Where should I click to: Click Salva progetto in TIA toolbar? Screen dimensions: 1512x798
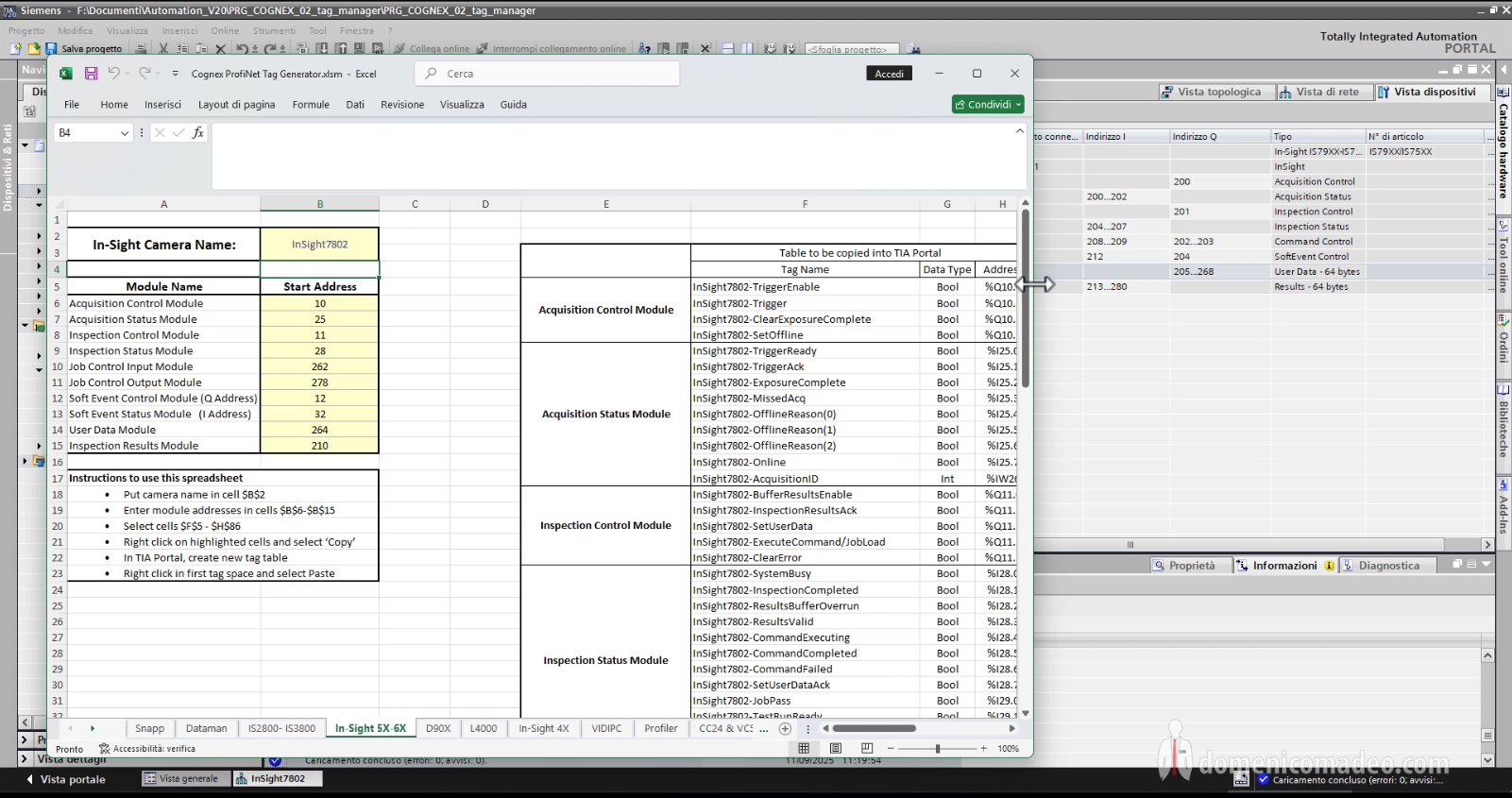click(x=84, y=48)
